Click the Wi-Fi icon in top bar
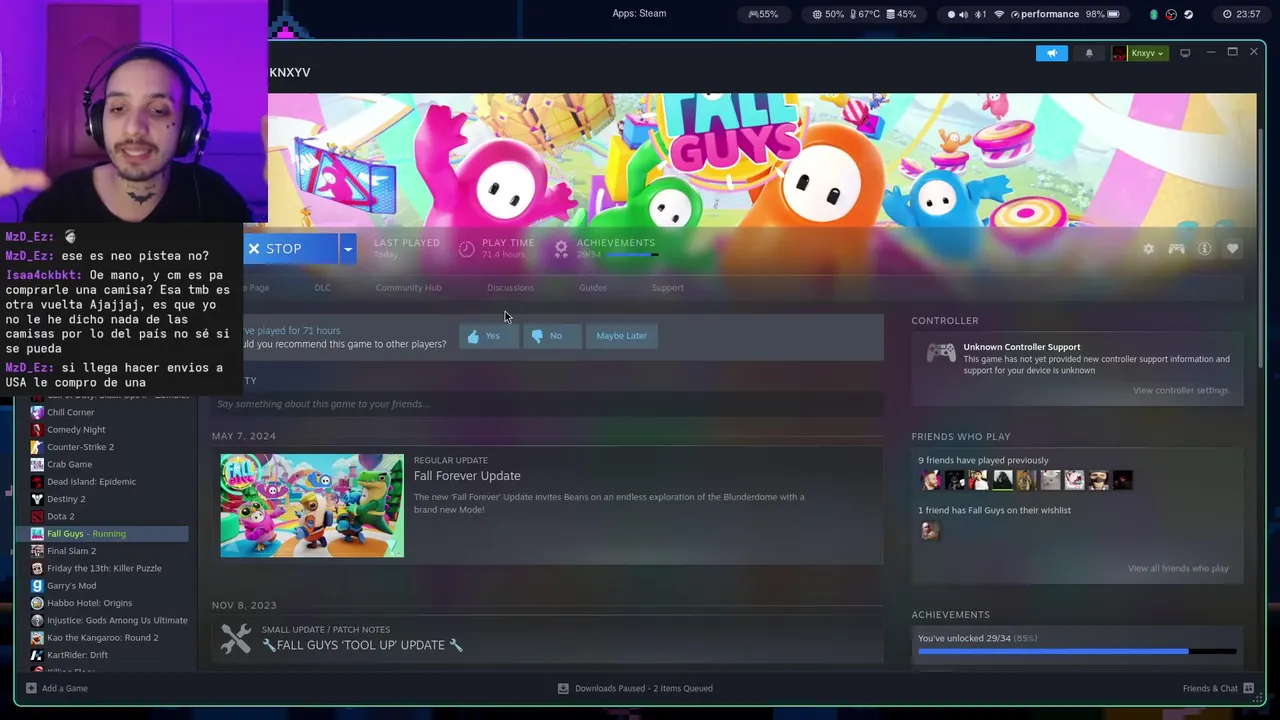Image resolution: width=1280 pixels, height=720 pixels. point(998,14)
